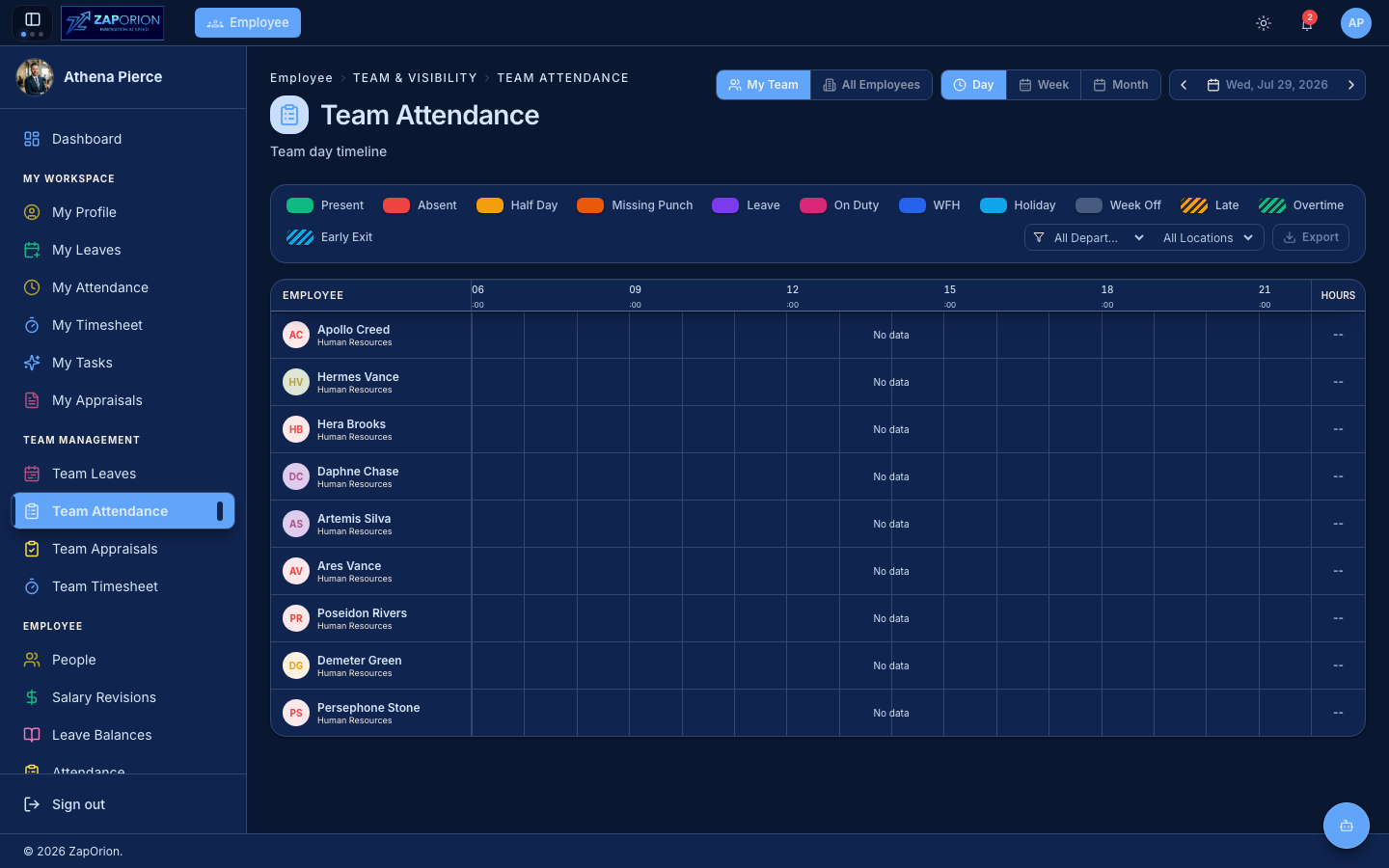Click the Sign out icon
1389x868 pixels.
pyautogui.click(x=32, y=804)
